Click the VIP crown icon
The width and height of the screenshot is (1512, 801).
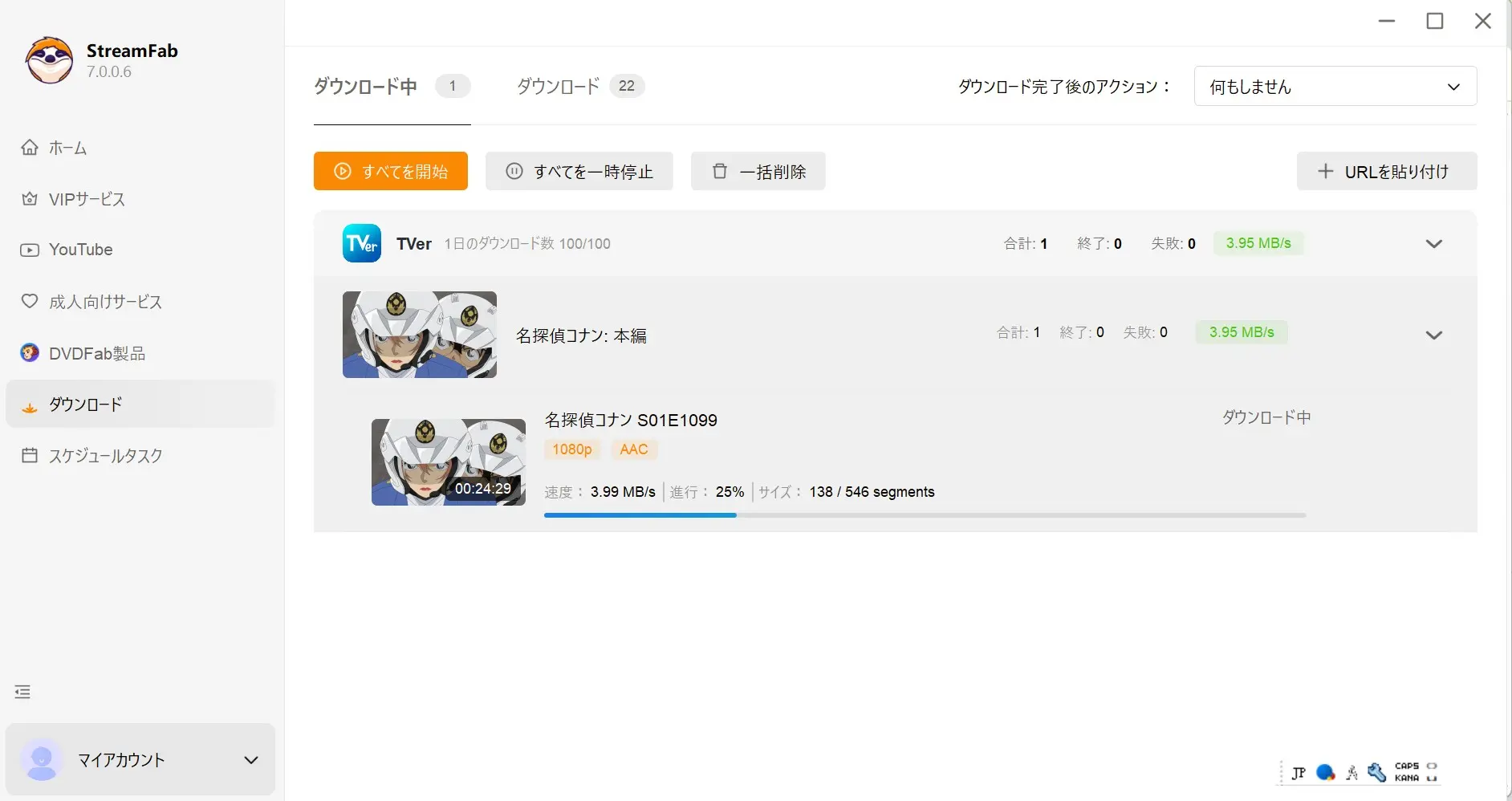(x=30, y=198)
